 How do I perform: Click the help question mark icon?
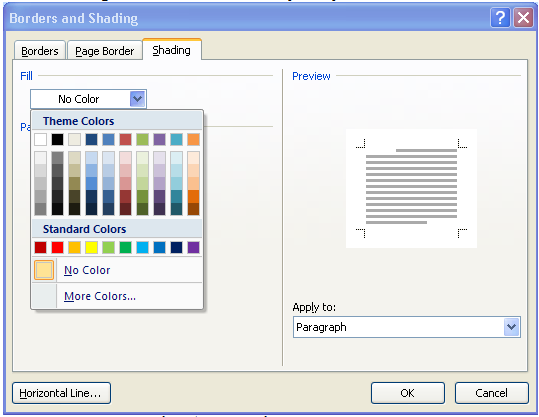coord(500,17)
